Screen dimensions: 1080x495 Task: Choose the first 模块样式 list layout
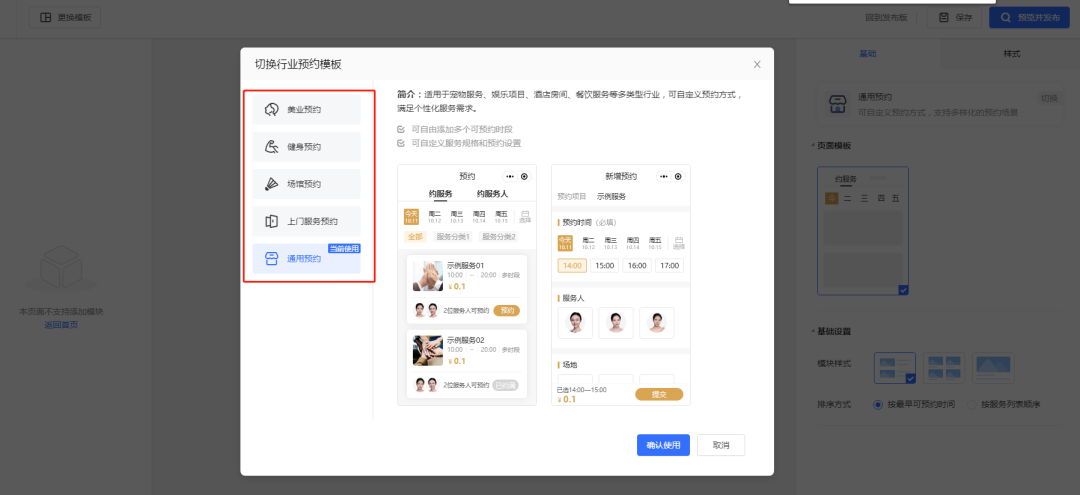[x=895, y=368]
